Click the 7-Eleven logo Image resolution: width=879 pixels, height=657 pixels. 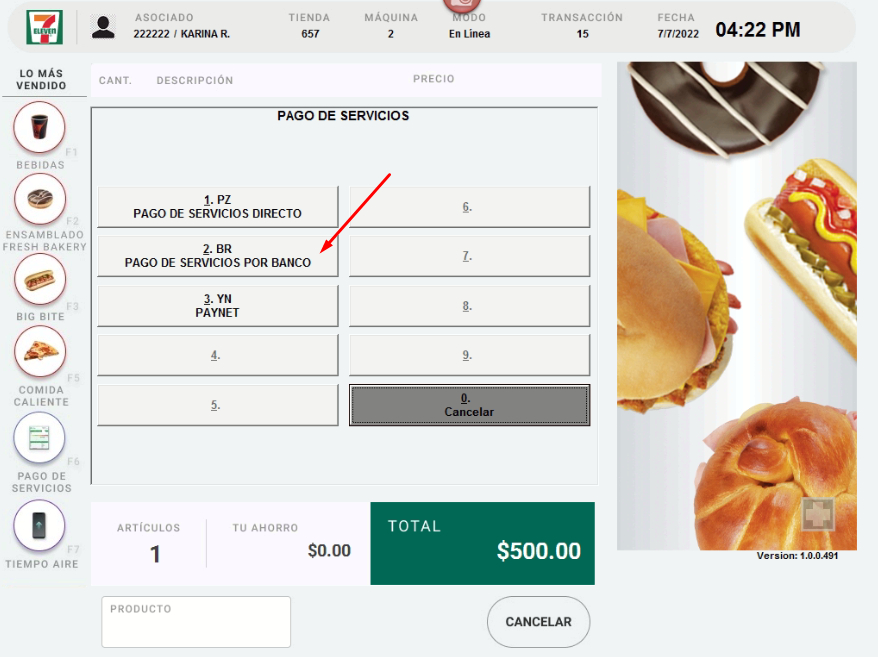(44, 27)
